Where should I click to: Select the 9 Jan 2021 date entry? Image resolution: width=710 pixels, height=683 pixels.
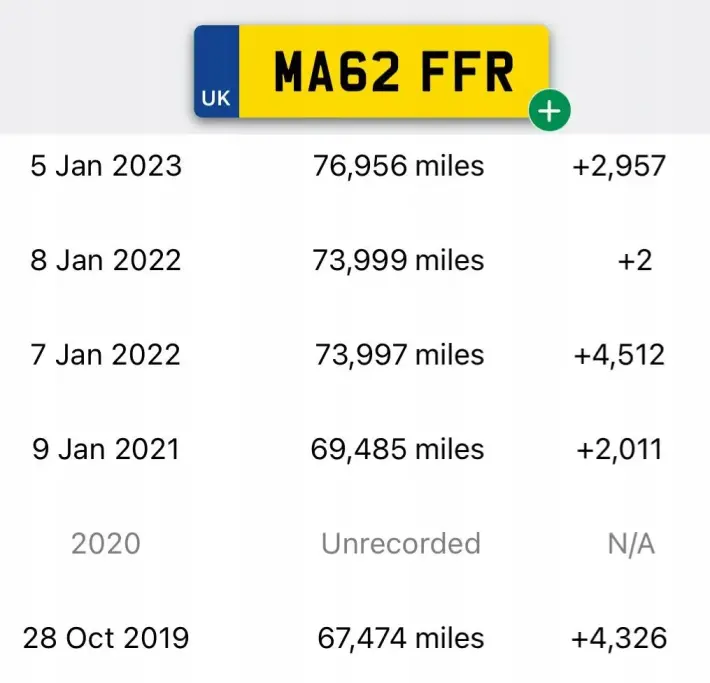pos(106,449)
